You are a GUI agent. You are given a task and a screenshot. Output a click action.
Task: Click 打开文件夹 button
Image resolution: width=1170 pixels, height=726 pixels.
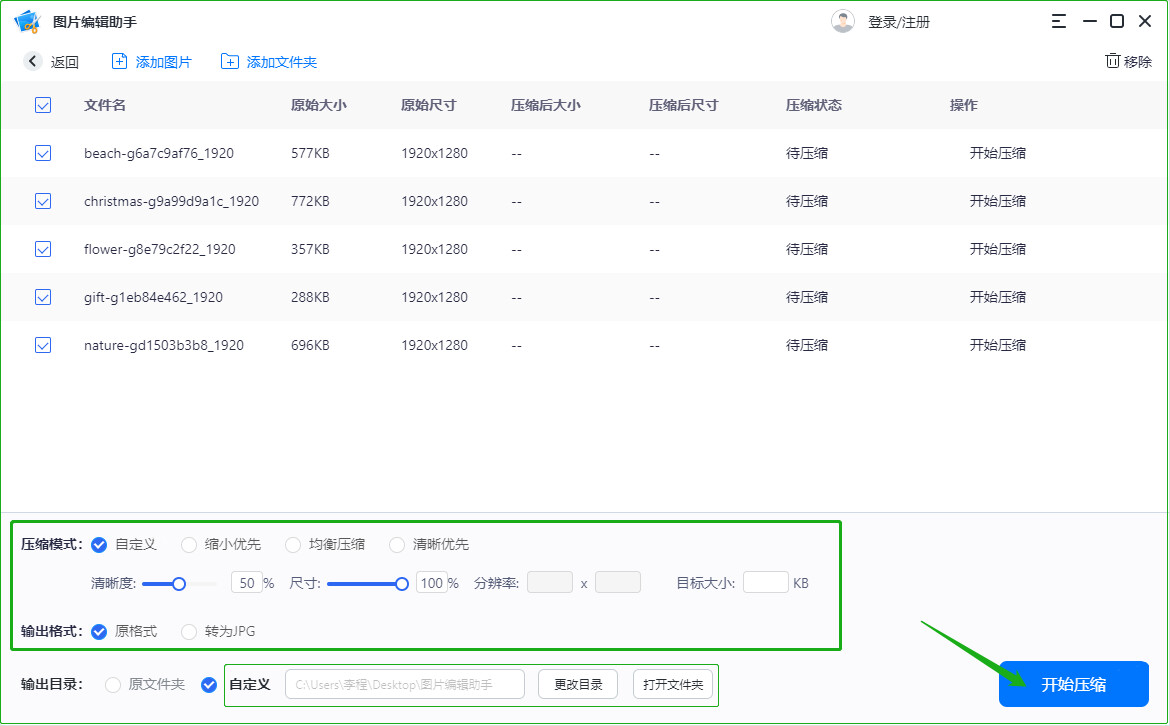click(673, 684)
